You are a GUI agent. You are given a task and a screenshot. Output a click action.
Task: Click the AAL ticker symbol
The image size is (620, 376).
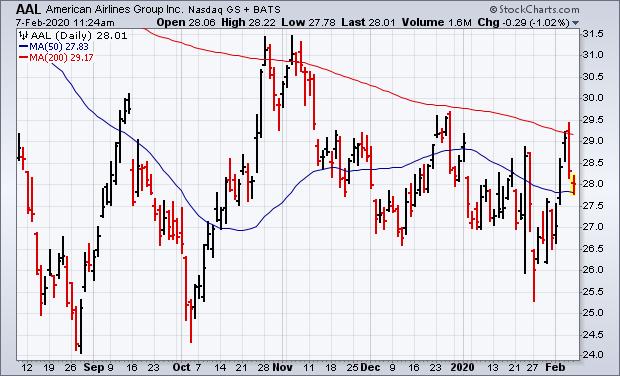point(29,9)
